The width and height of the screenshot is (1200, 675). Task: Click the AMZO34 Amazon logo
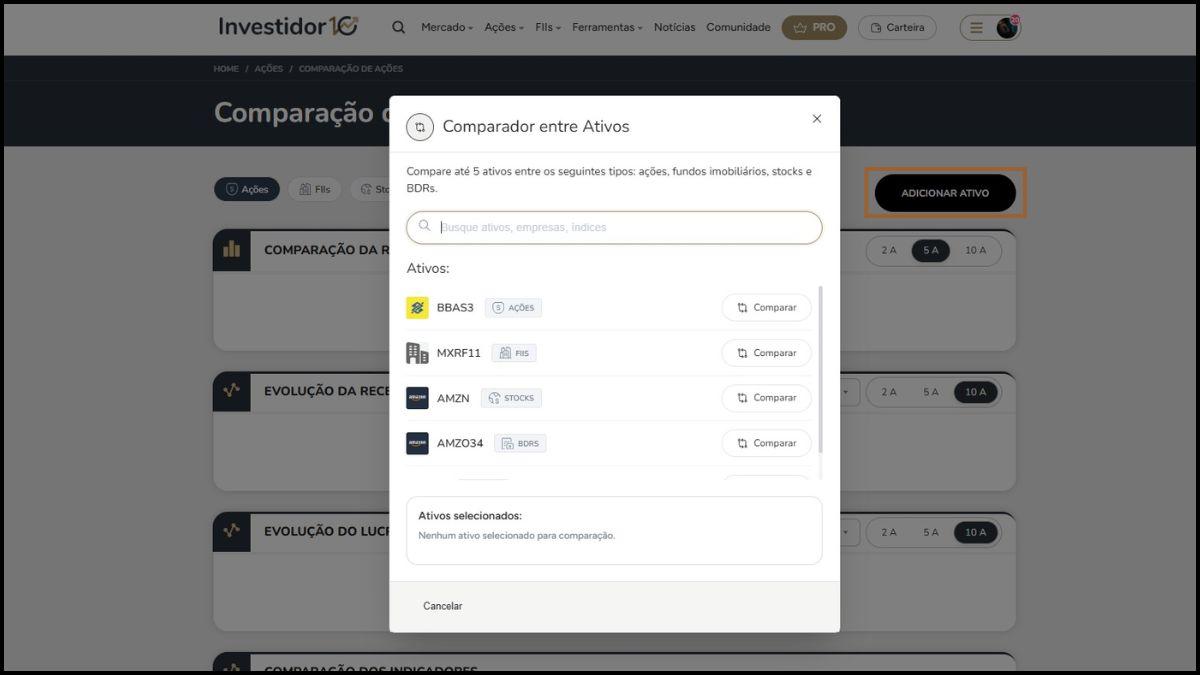coord(417,443)
